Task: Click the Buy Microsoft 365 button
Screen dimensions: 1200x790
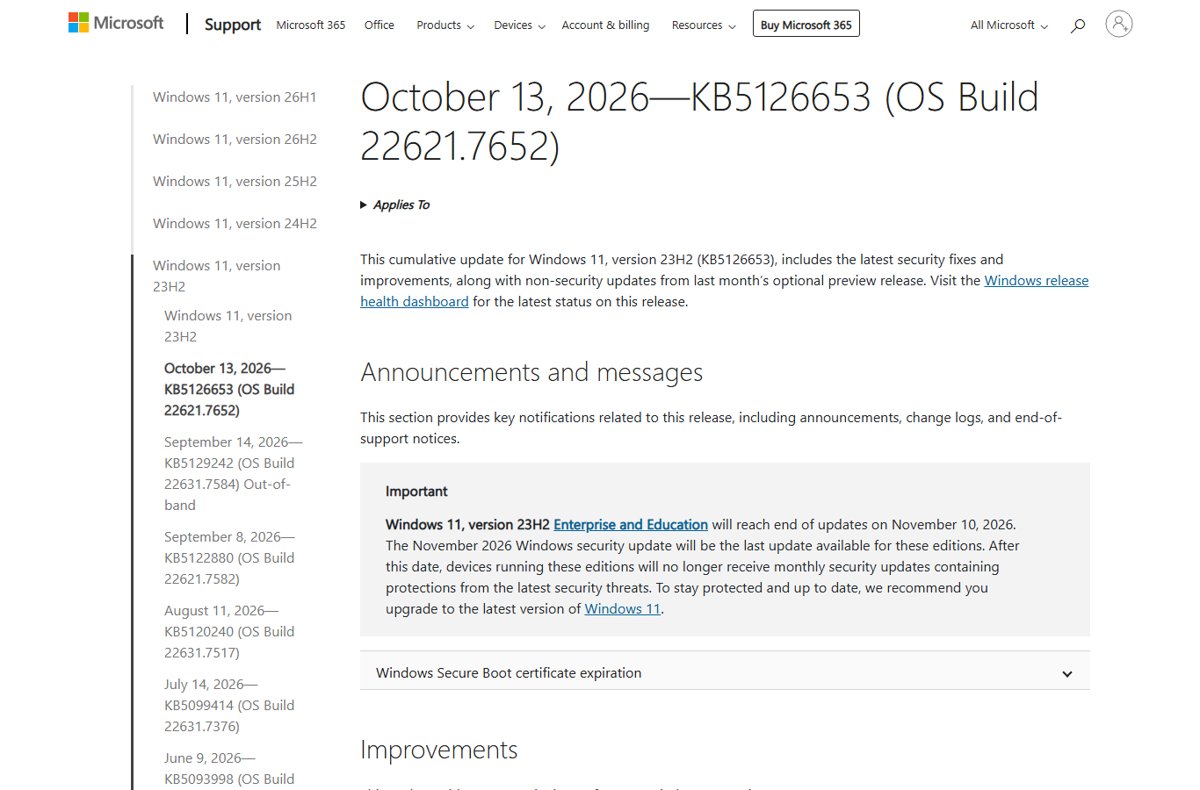Action: click(806, 25)
